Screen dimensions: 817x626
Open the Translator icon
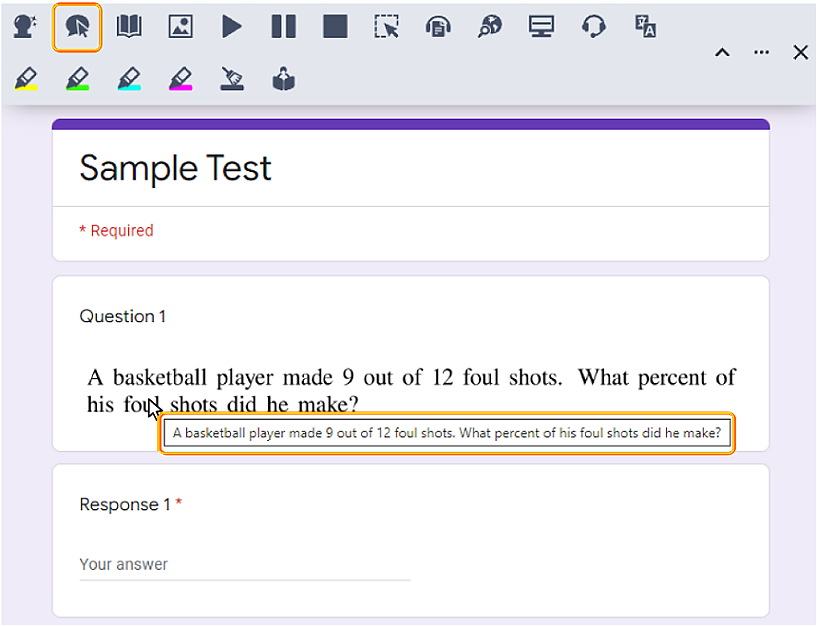[x=645, y=26]
